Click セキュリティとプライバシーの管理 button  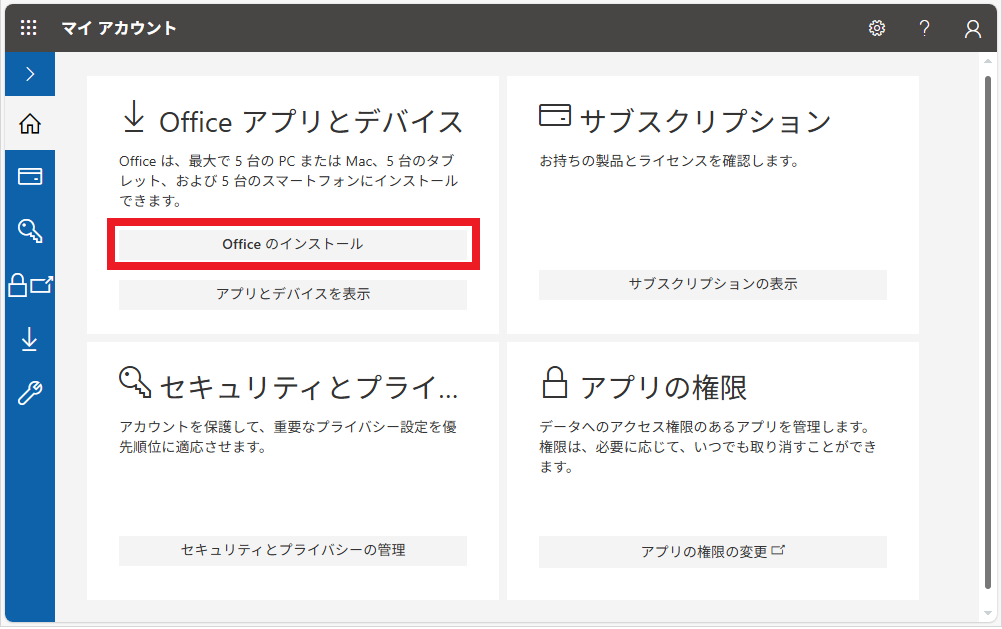coord(293,550)
